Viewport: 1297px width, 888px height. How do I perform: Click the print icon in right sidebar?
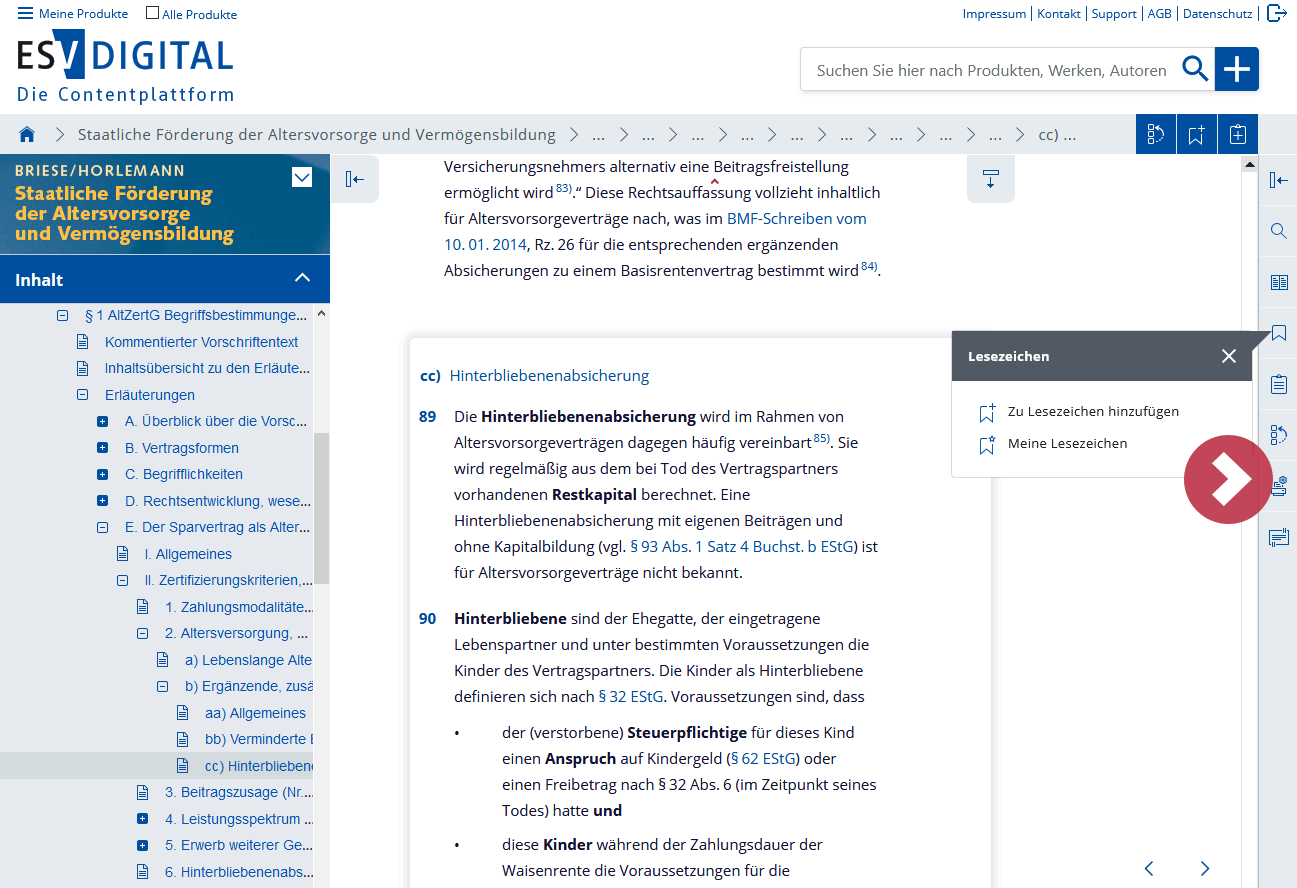[x=1279, y=487]
